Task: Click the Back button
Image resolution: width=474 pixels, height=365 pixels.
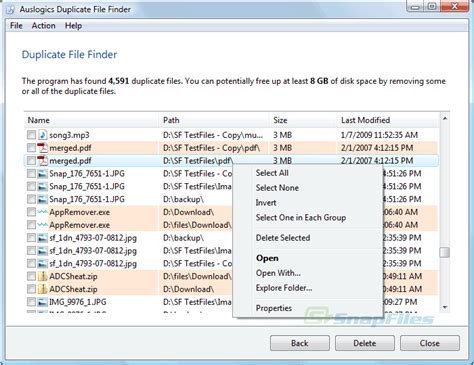Action: click(300, 343)
